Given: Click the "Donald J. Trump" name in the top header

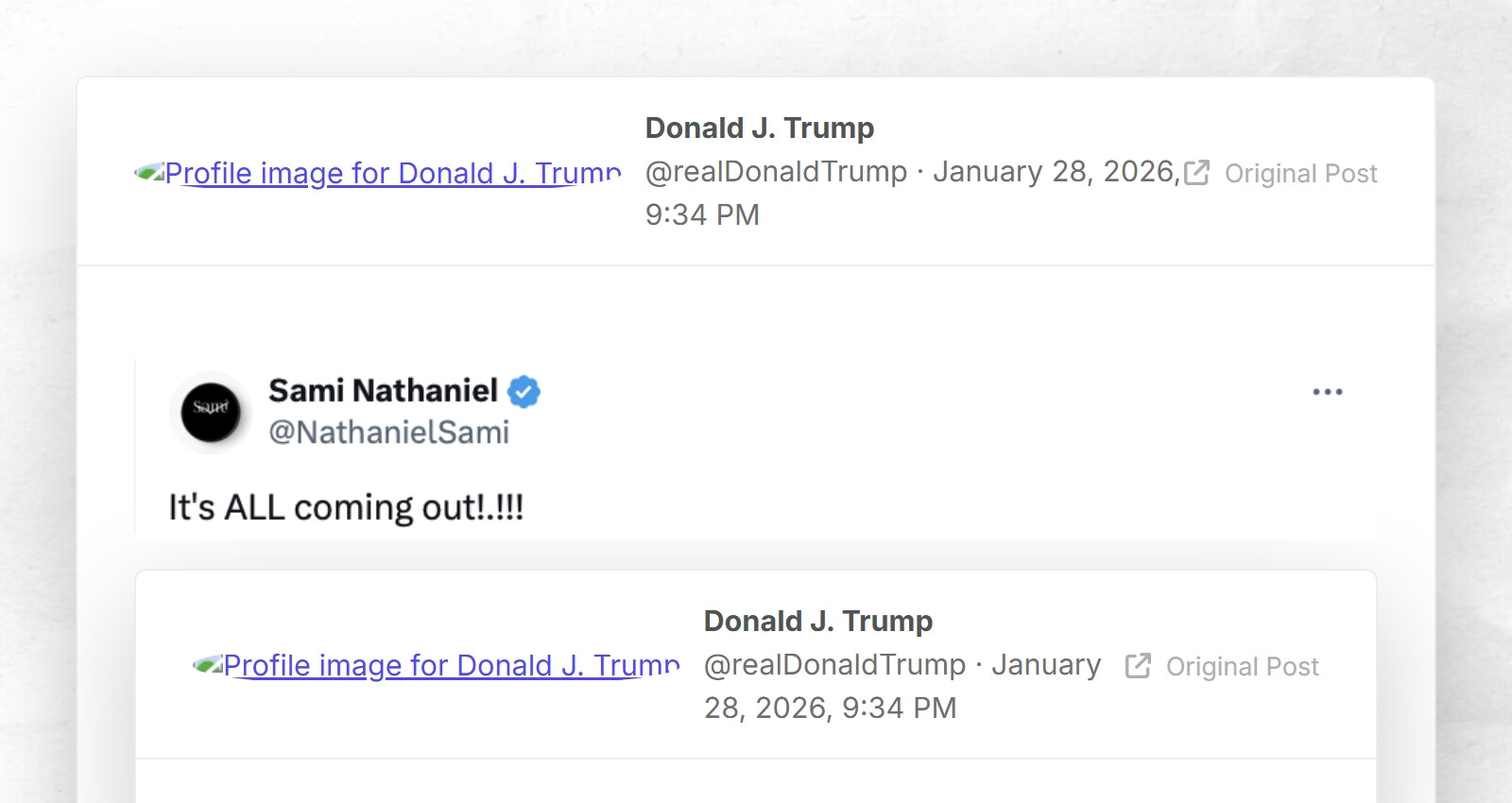Looking at the screenshot, I should [x=759, y=128].
